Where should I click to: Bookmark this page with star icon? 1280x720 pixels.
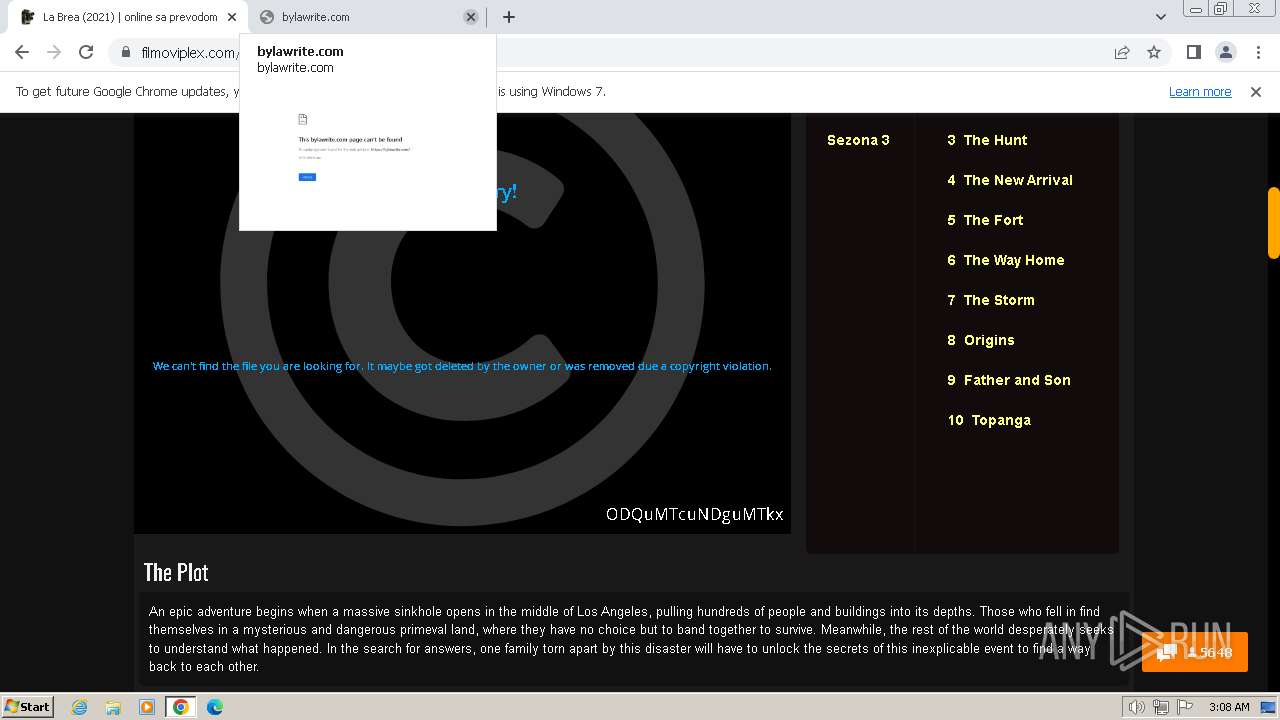1154,52
